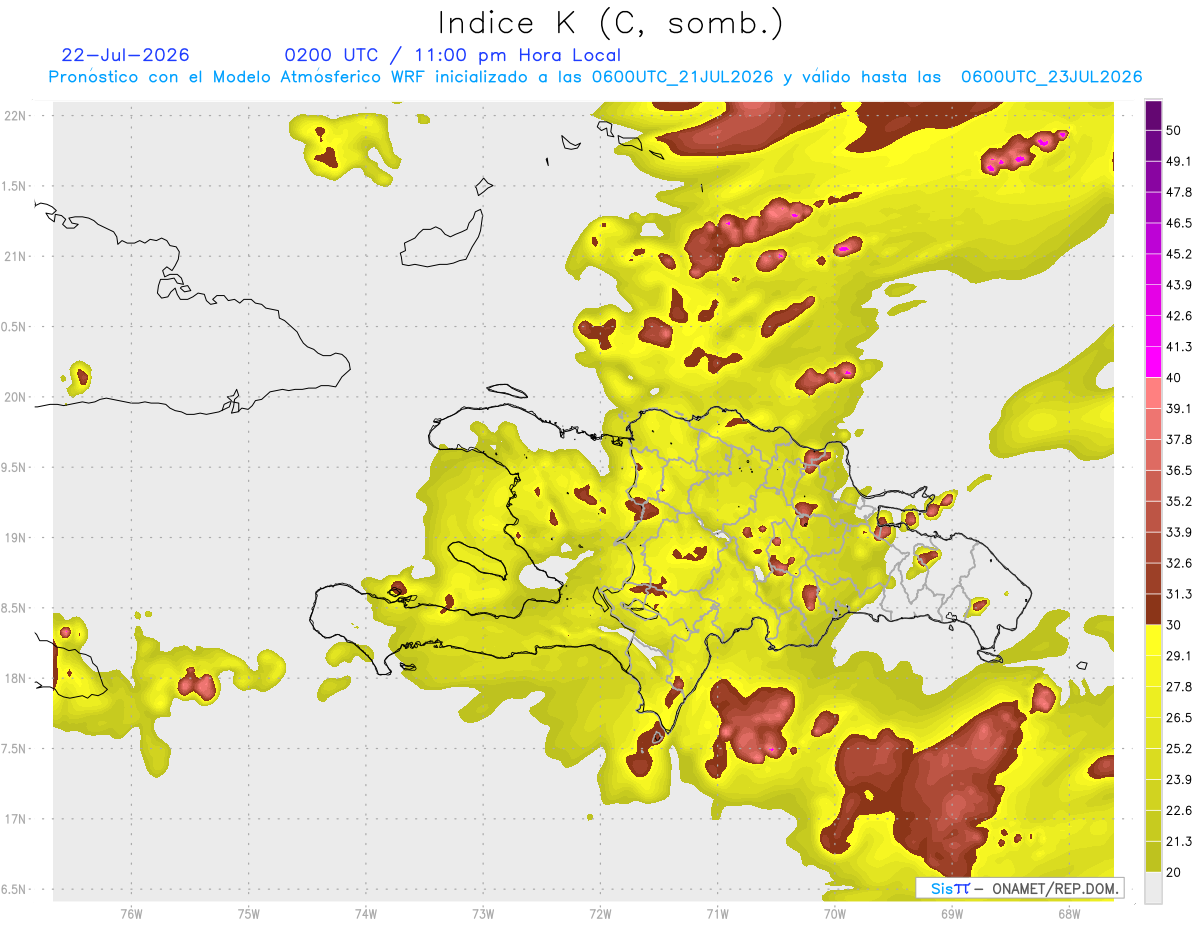Click the '27.8' colorbar value
1200x927 pixels.
[1178, 687]
